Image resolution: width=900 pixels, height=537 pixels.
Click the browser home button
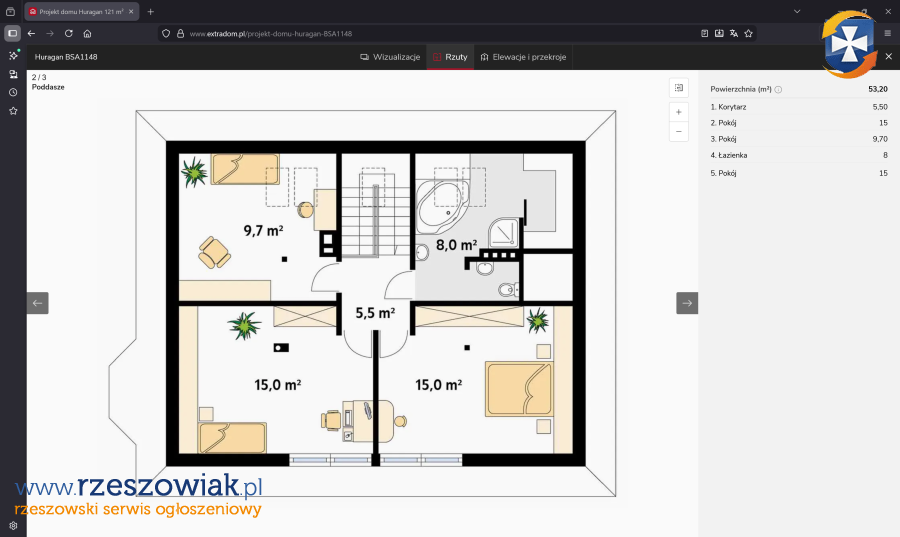point(87,33)
